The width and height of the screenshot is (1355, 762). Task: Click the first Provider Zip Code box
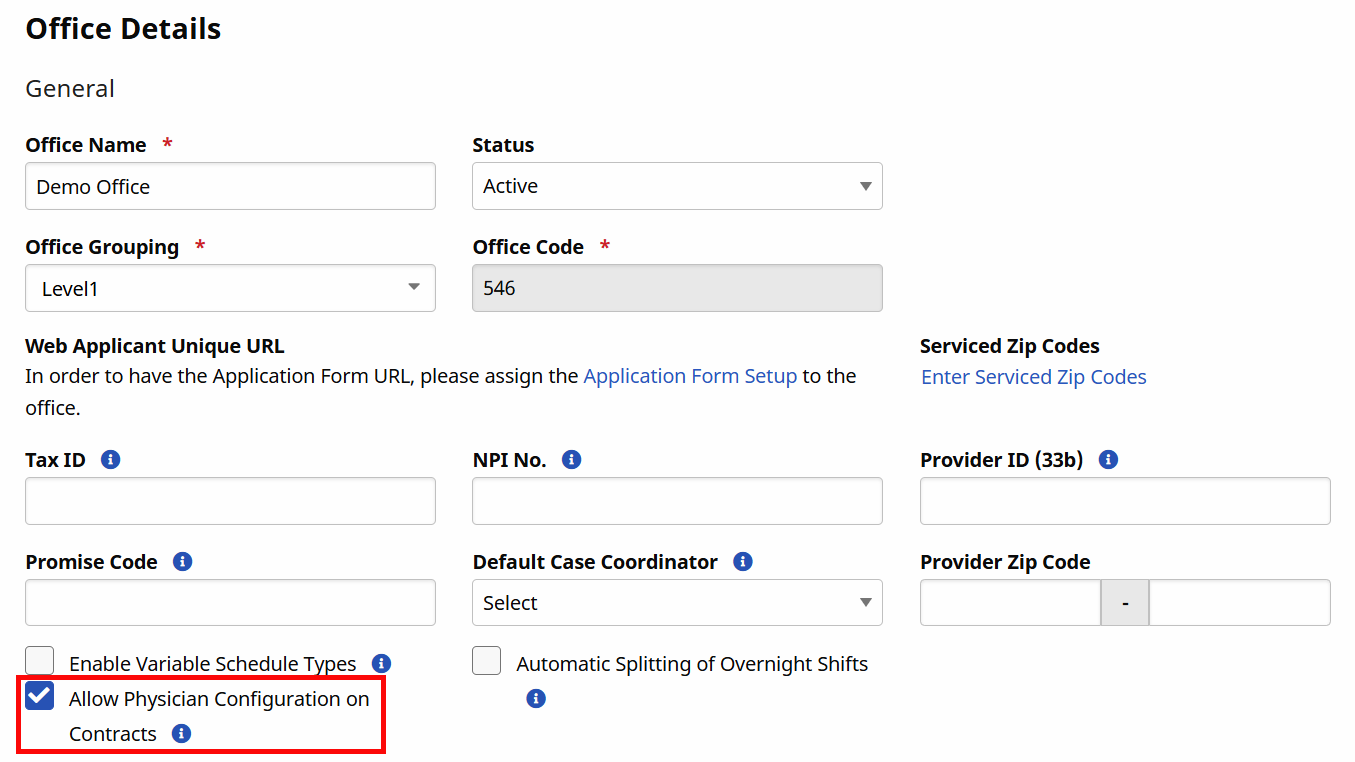[1009, 602]
